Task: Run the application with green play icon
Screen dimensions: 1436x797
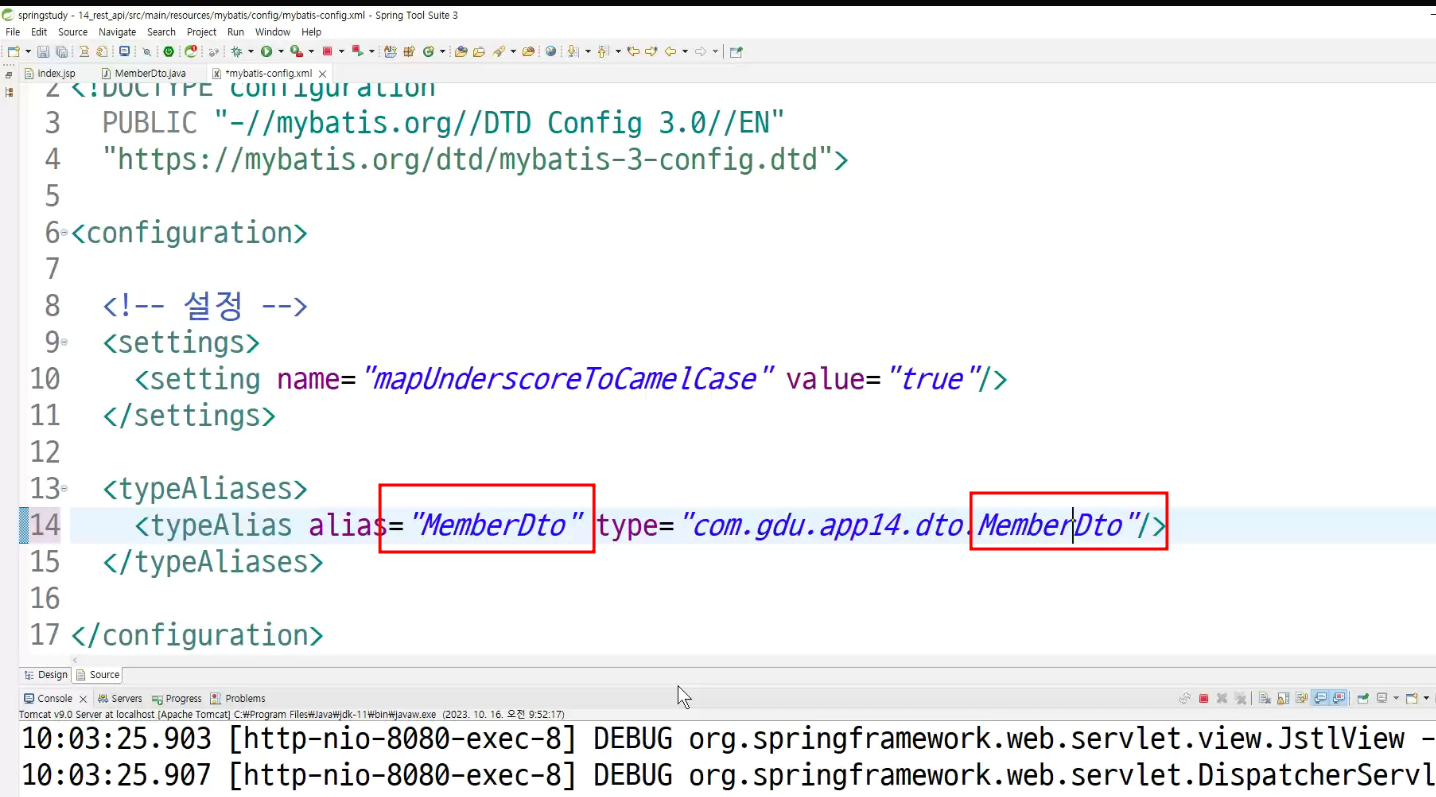Action: click(x=267, y=52)
